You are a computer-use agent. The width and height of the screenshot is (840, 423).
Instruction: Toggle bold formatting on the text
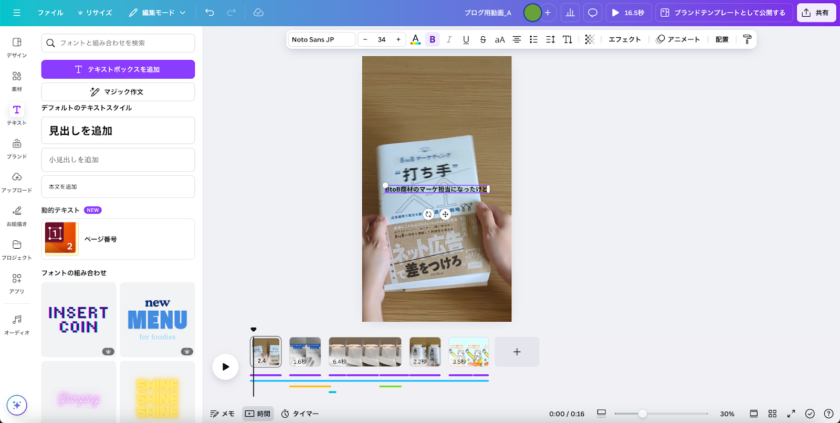pos(432,40)
